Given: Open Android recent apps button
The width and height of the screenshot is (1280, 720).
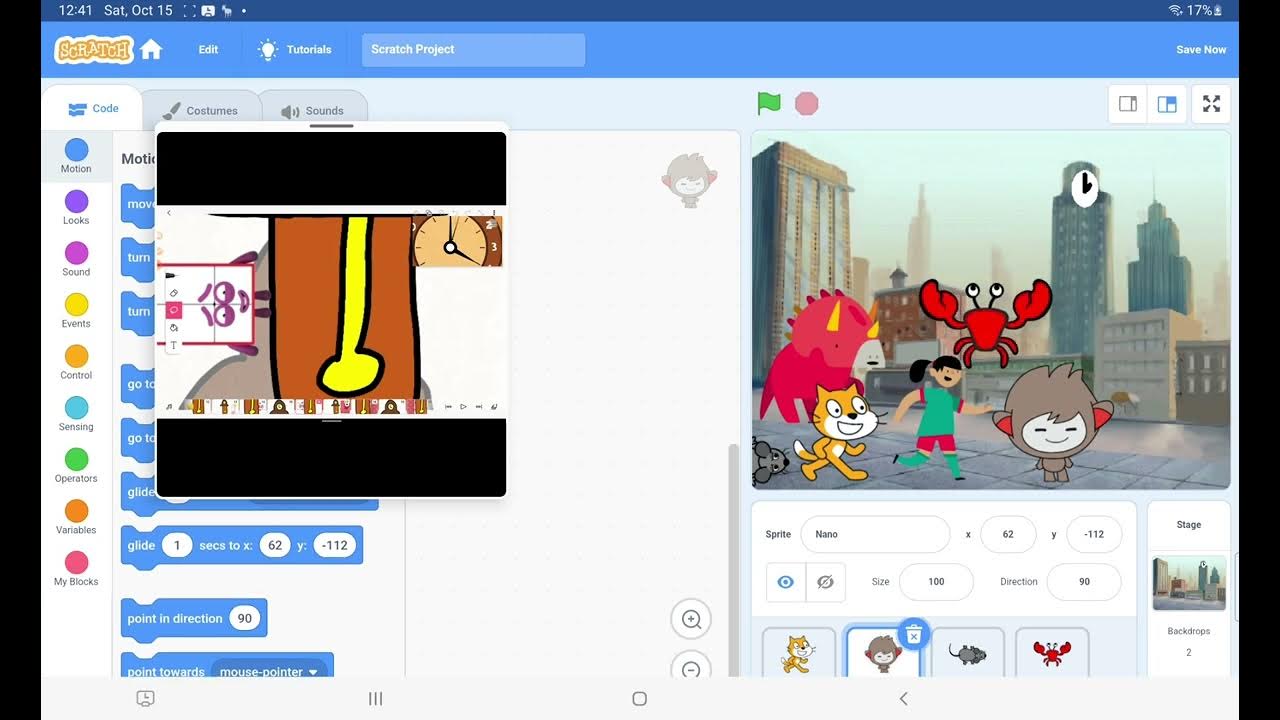Looking at the screenshot, I should [x=376, y=699].
